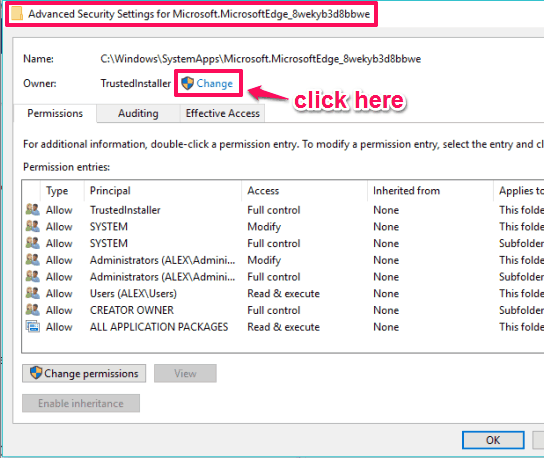Click the OK button
544x458 pixels.
coord(493,440)
